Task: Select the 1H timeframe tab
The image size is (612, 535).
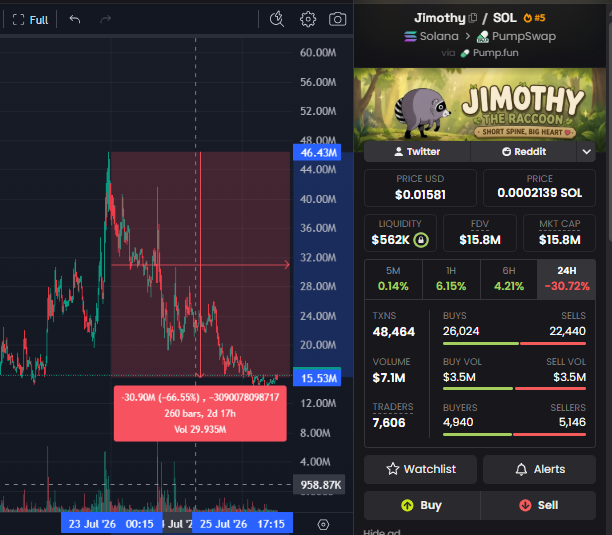Action: click(x=451, y=280)
